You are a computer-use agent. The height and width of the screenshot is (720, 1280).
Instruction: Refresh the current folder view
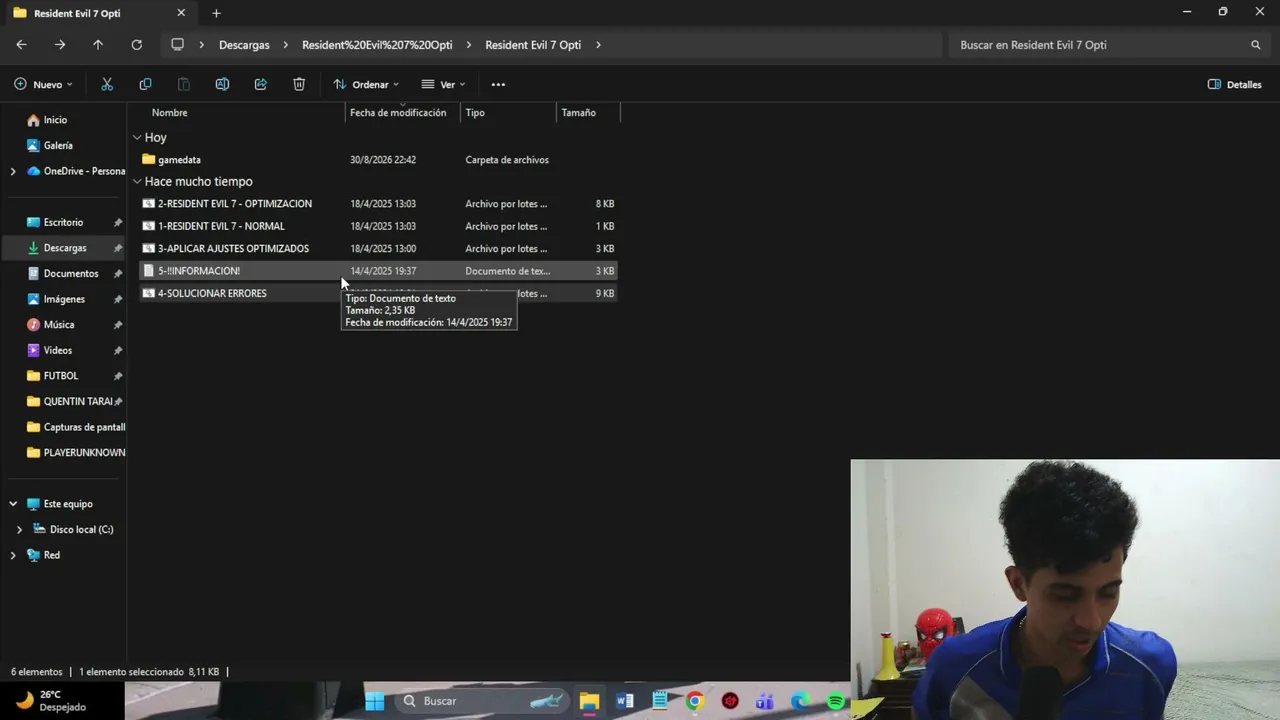click(x=137, y=45)
